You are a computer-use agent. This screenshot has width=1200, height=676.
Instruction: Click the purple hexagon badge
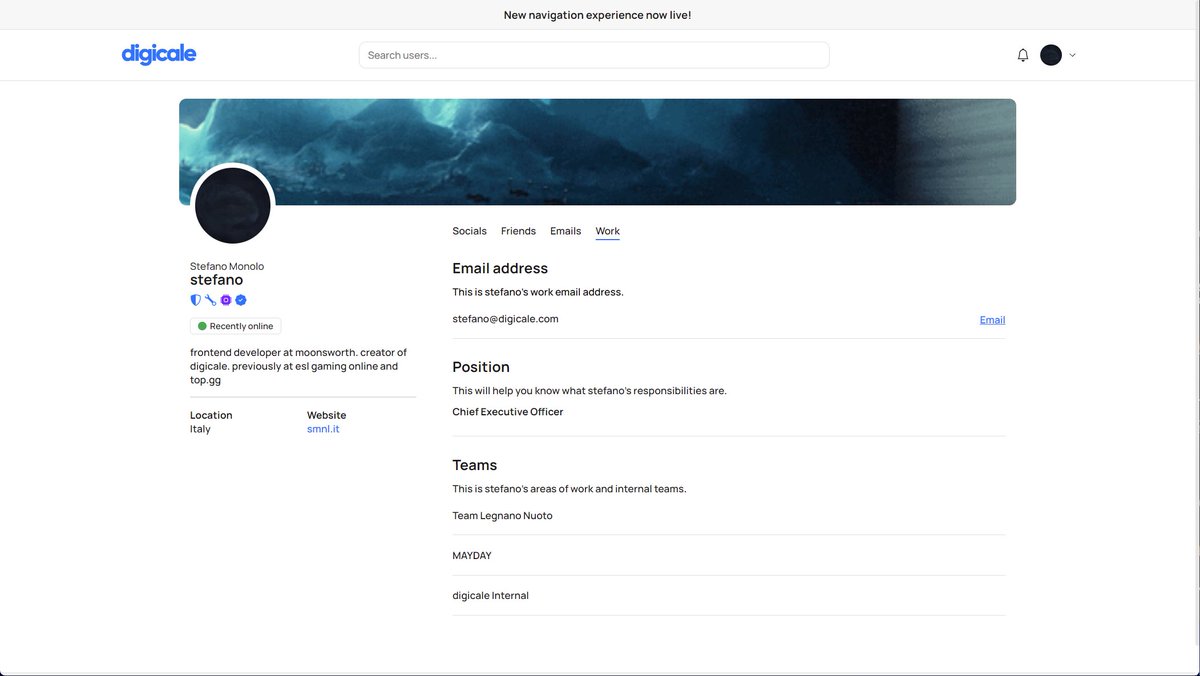coord(225,300)
